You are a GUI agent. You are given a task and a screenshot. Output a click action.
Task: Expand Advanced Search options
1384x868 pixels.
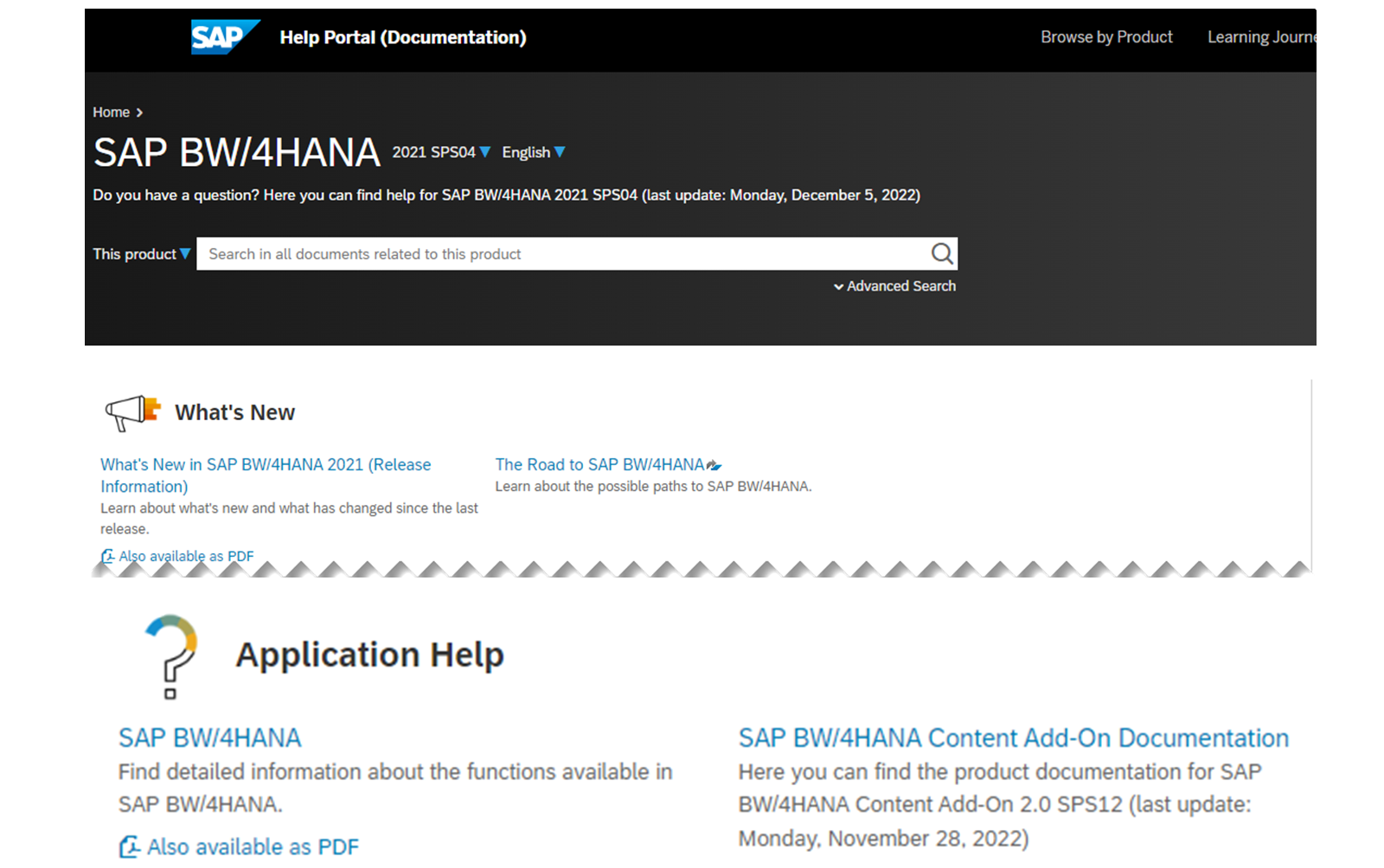[x=894, y=286]
